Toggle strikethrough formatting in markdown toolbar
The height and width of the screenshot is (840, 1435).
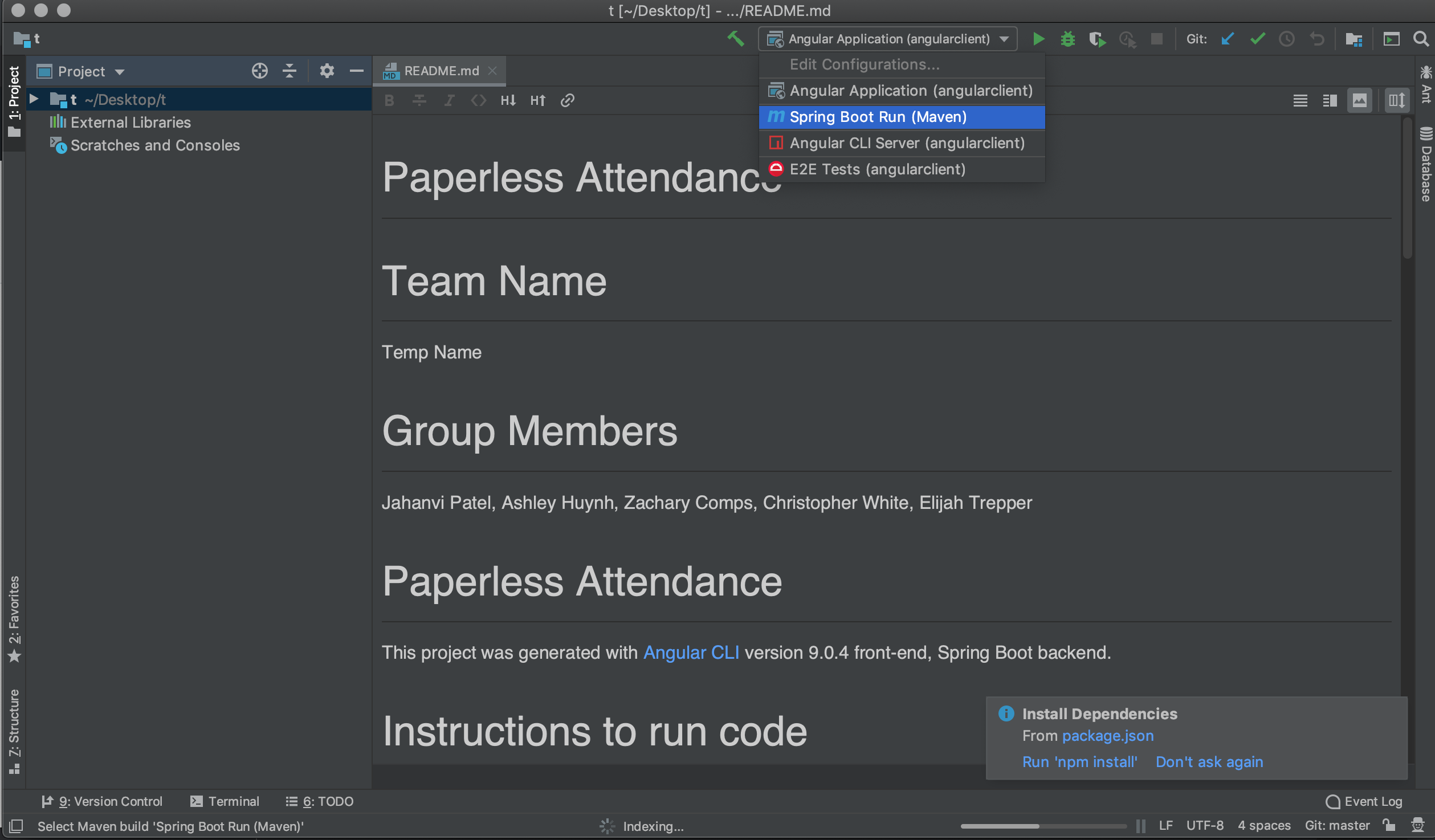(419, 101)
